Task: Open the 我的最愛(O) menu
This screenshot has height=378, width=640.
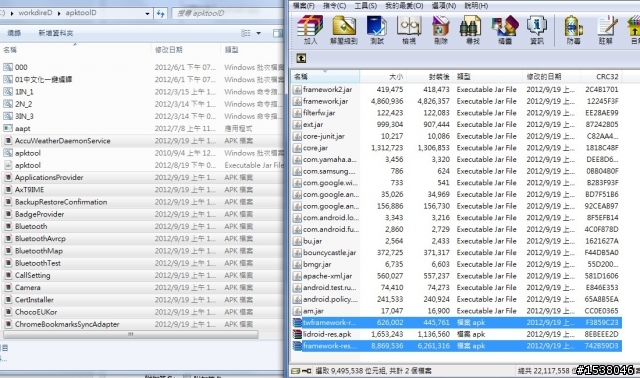Action: [404, 6]
